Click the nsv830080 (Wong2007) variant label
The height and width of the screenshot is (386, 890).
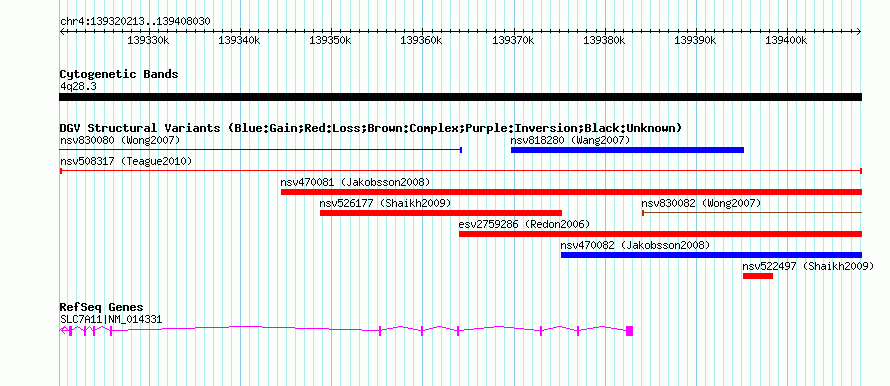tap(120, 140)
